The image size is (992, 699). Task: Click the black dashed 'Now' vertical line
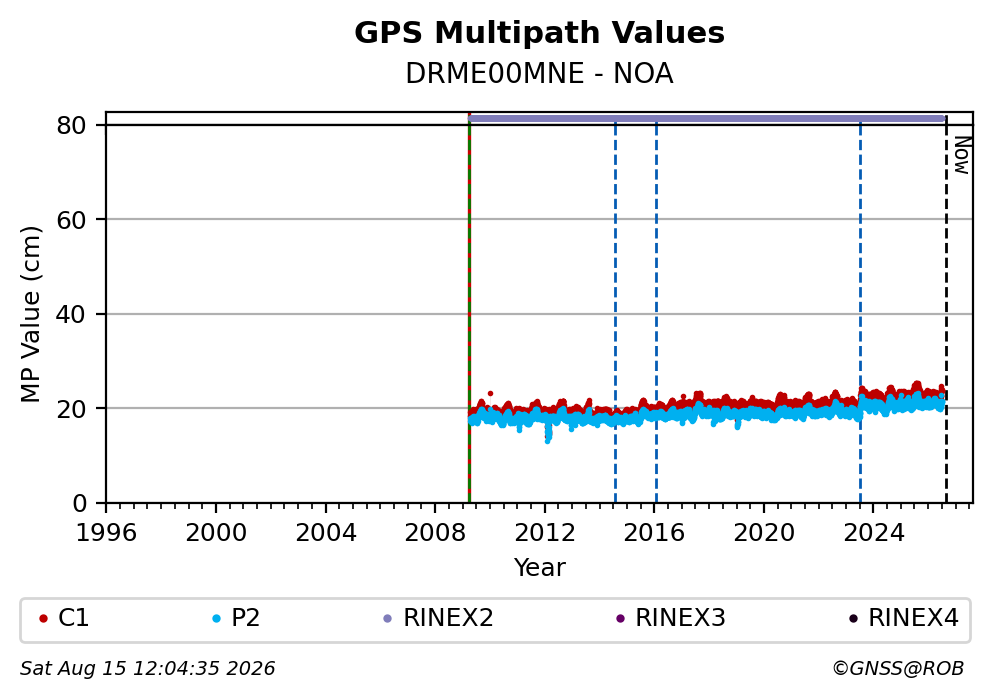click(x=946, y=310)
